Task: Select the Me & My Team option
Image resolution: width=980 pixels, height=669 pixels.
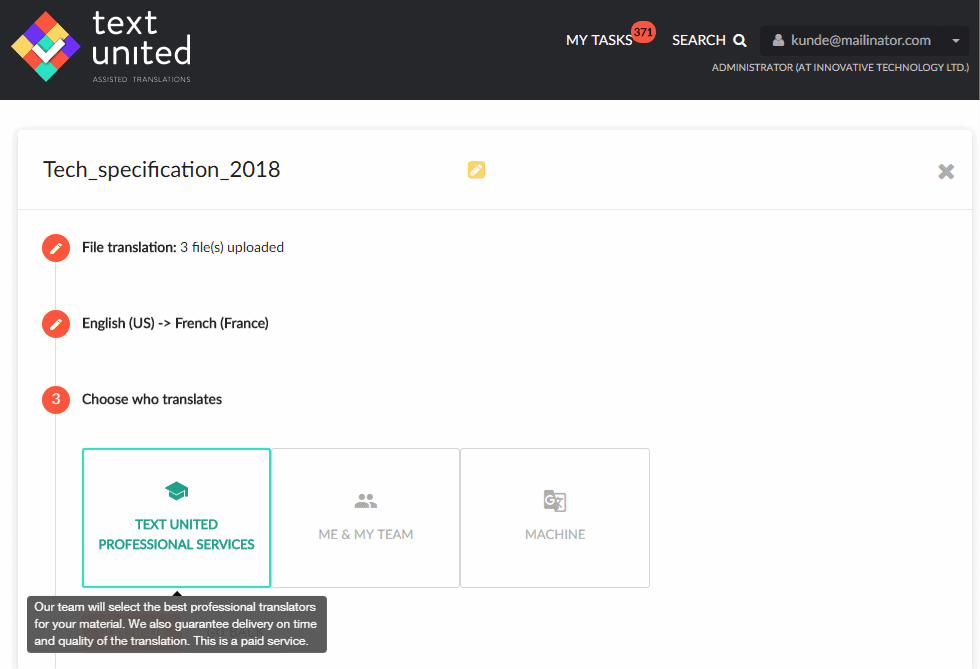Action: [366, 518]
